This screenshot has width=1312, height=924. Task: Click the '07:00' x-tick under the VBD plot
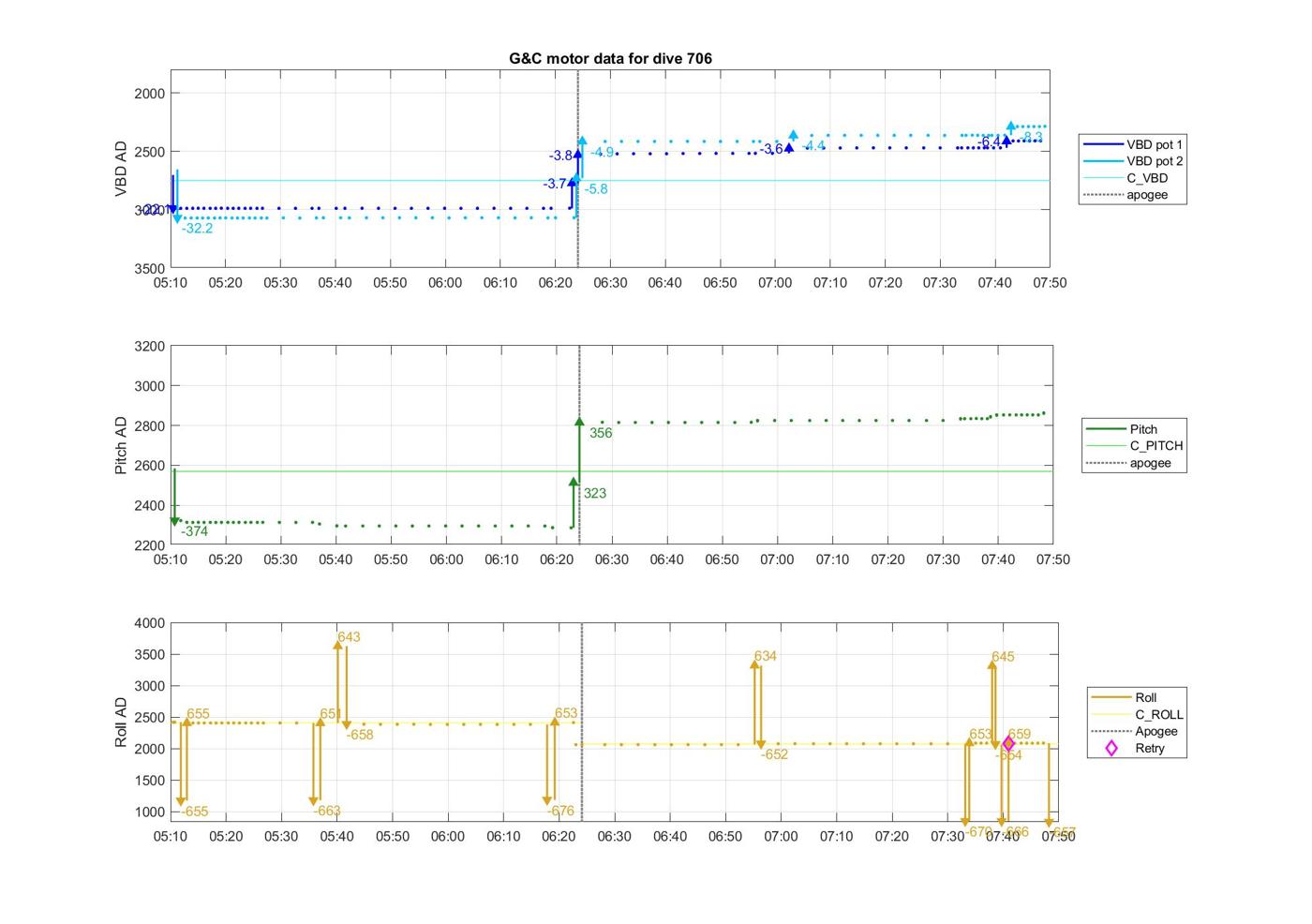tap(775, 283)
